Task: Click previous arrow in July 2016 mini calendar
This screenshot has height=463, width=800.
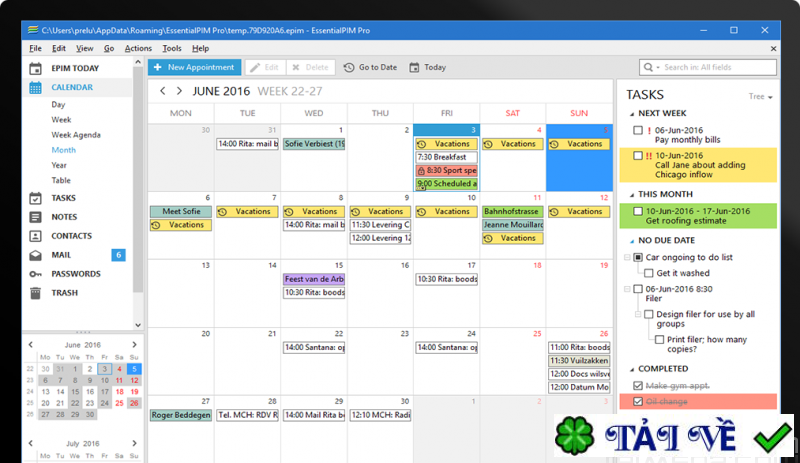Action: [x=31, y=443]
